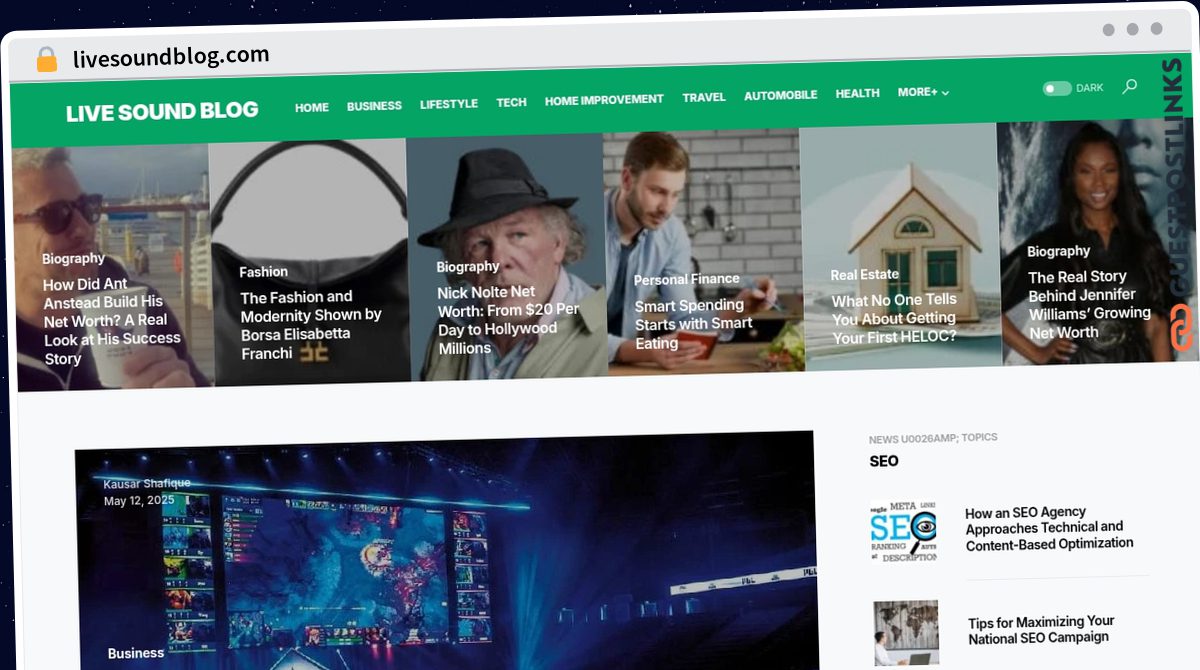1200x670 pixels.
Task: Select the Travel navigation item
Action: click(x=704, y=97)
